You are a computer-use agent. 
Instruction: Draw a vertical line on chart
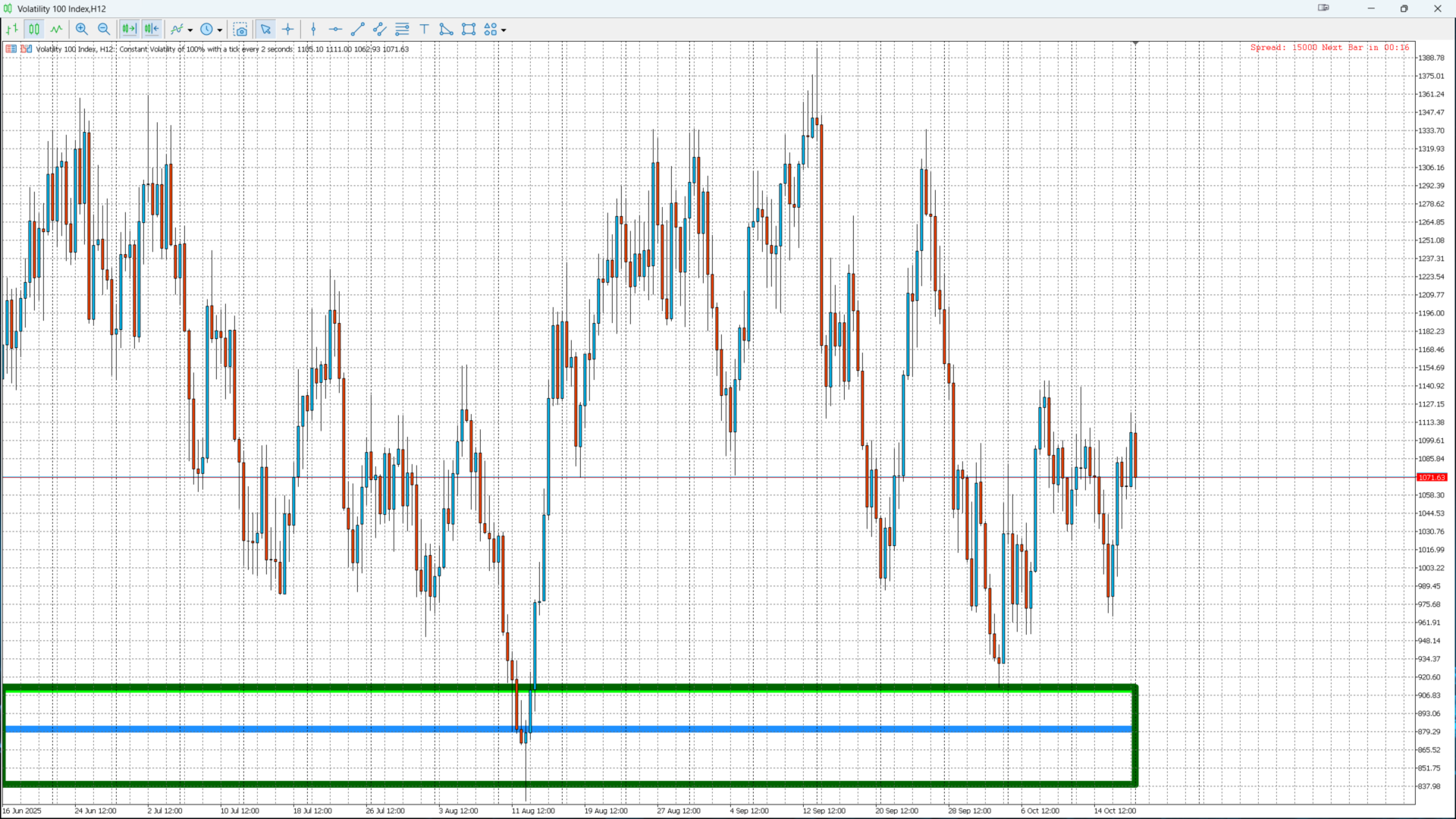(313, 30)
